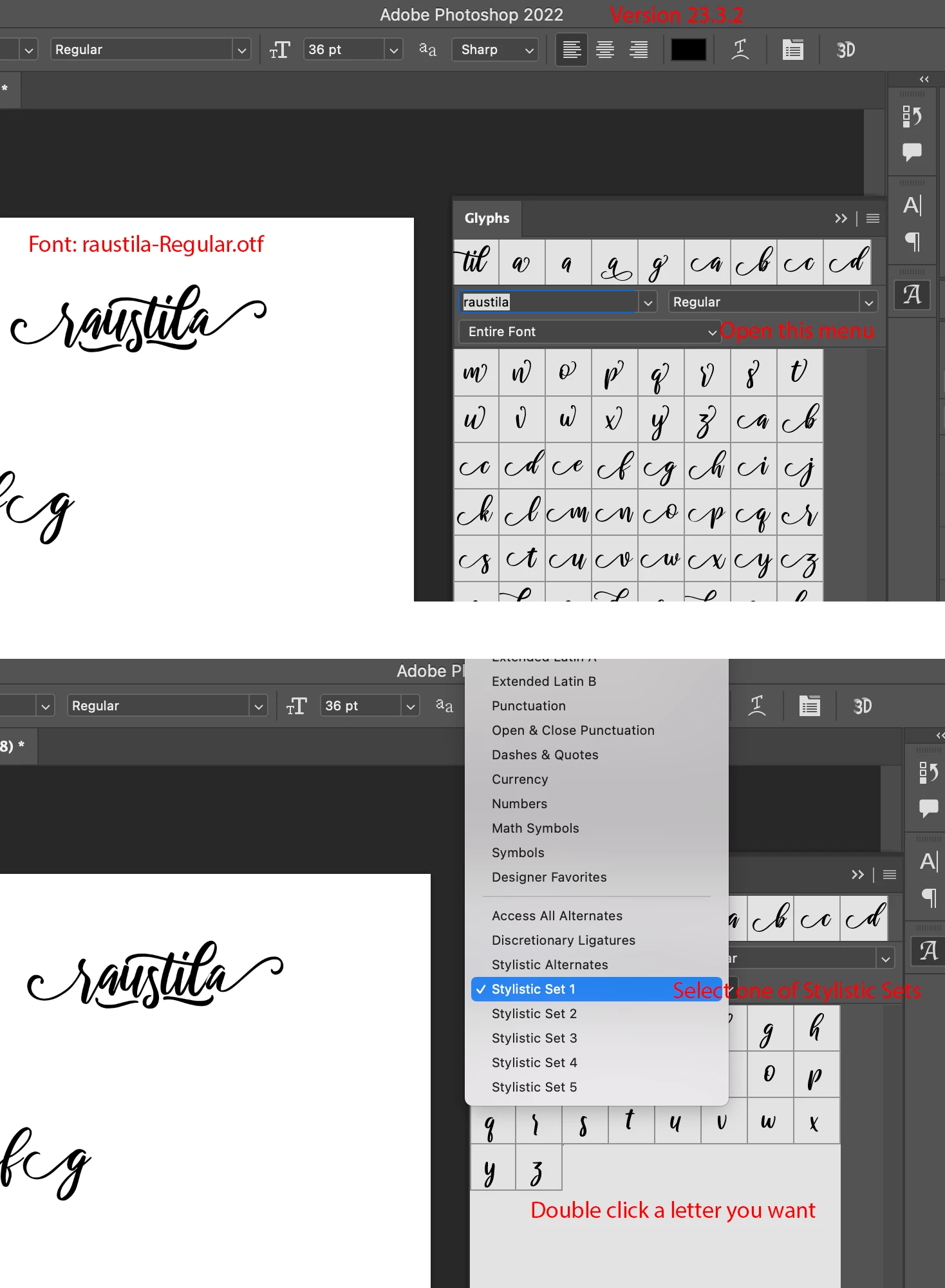Click anti-aliasing aa icon in bottom screenshot

(x=444, y=706)
